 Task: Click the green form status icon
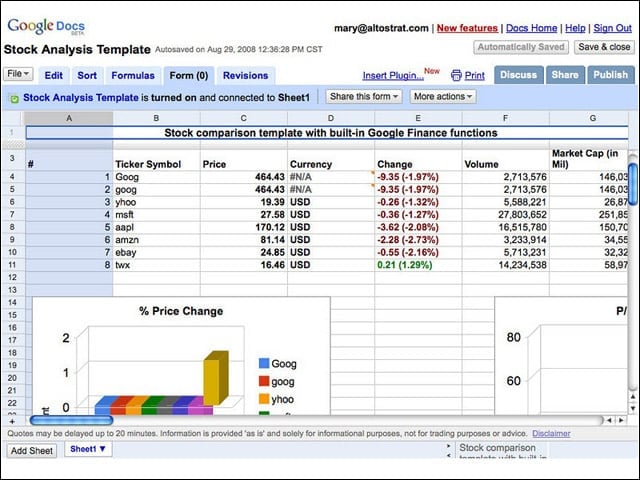14,98
